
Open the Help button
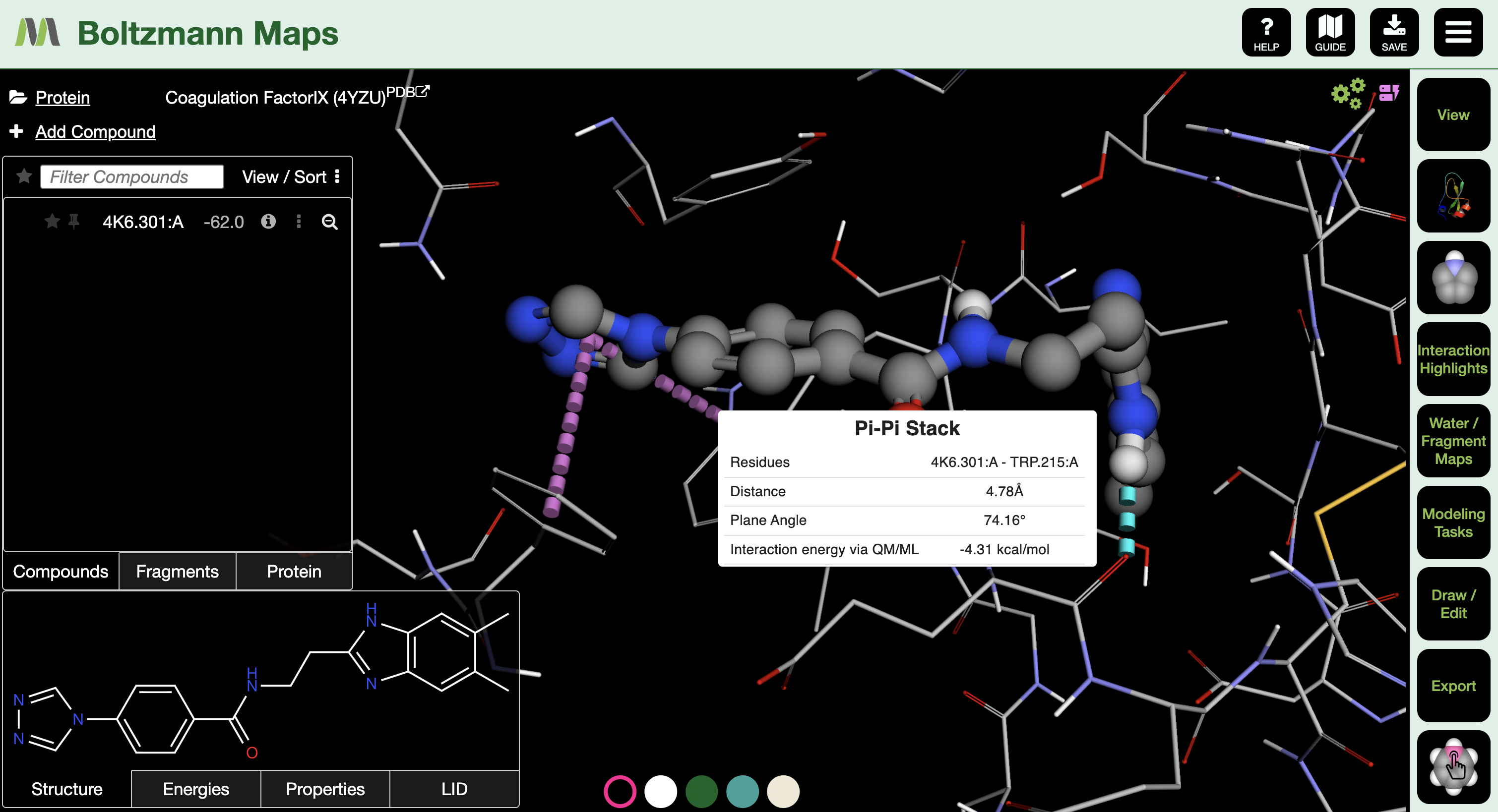click(x=1266, y=33)
